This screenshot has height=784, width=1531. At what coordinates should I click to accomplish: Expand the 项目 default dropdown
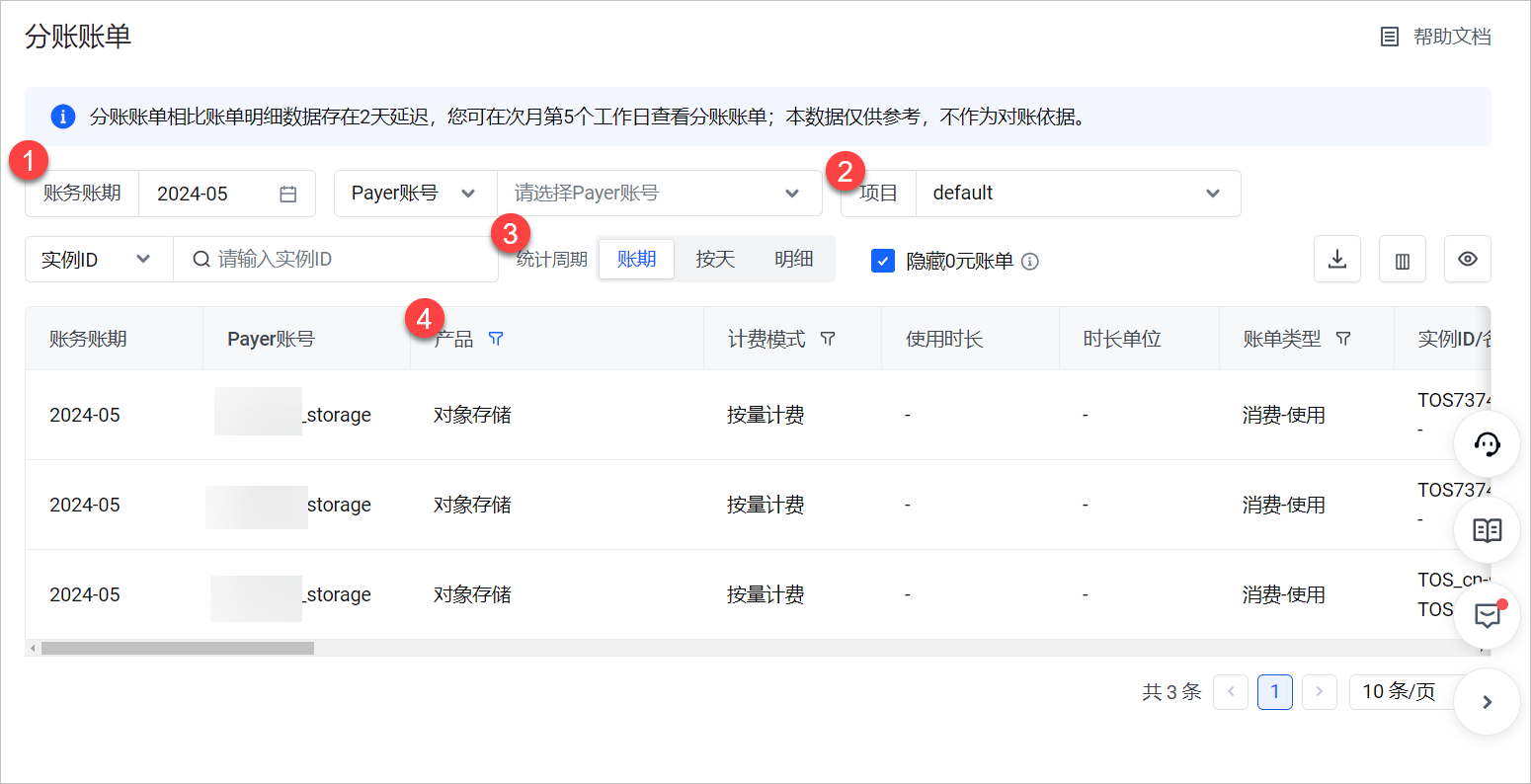coord(1078,194)
